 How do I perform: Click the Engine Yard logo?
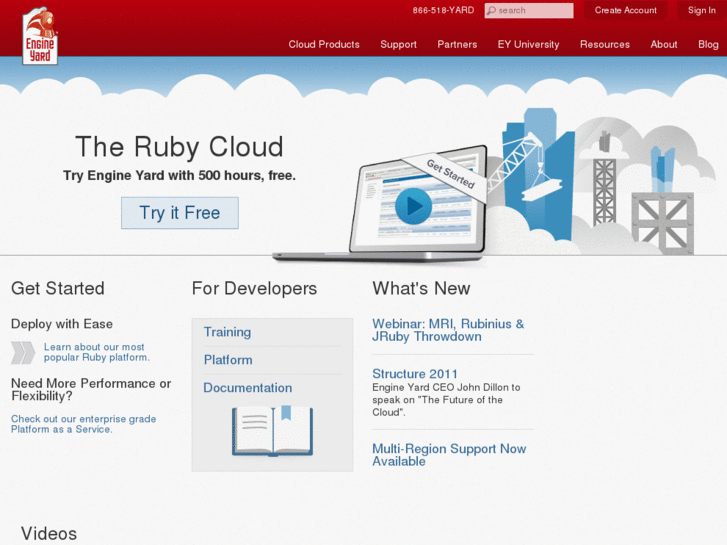[x=40, y=36]
